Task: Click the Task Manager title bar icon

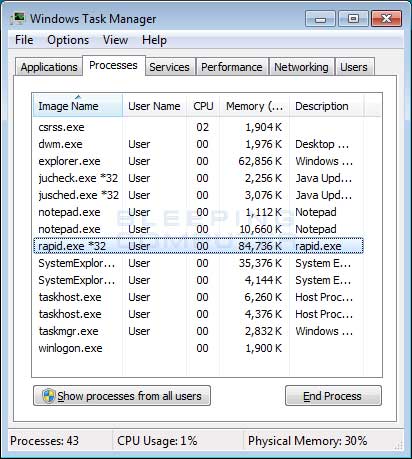Action: point(18,18)
